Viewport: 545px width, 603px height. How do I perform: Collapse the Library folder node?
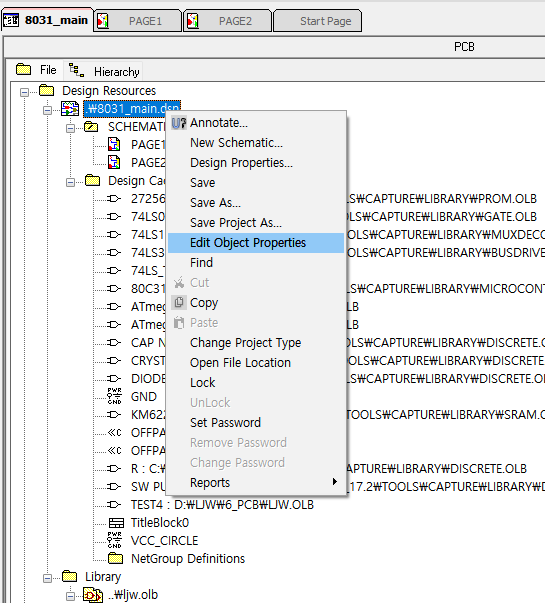coord(48,578)
